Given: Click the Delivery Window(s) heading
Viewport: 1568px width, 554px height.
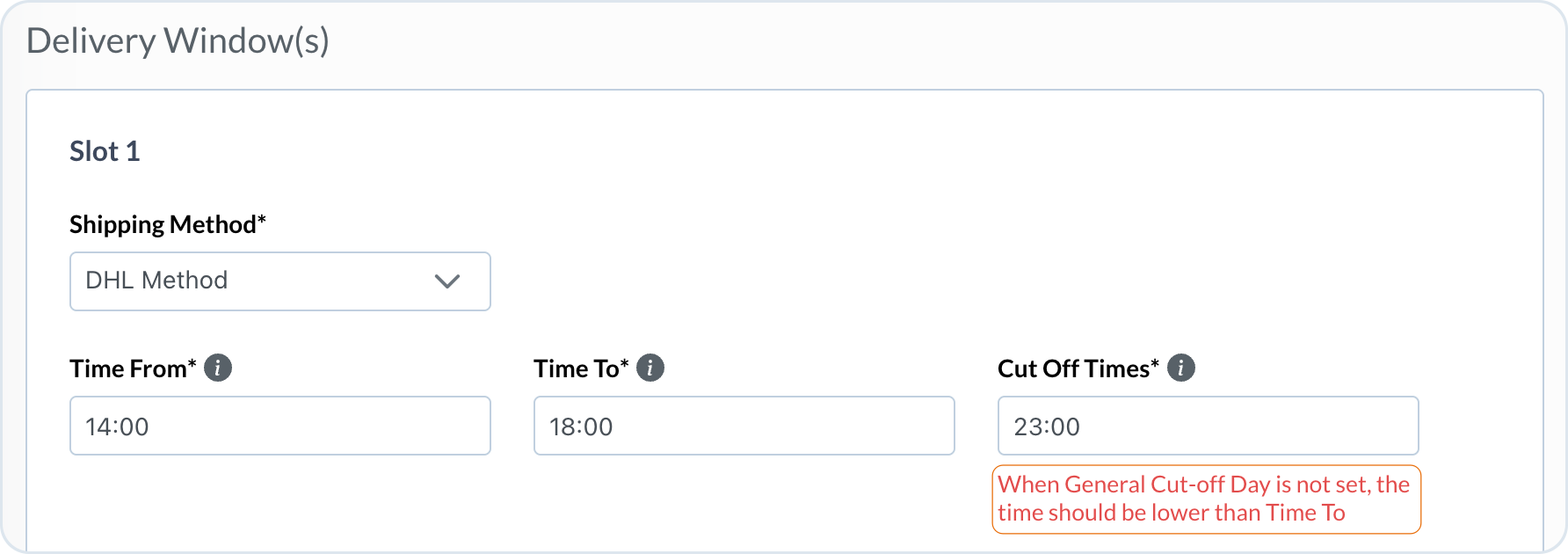Looking at the screenshot, I should [x=178, y=40].
